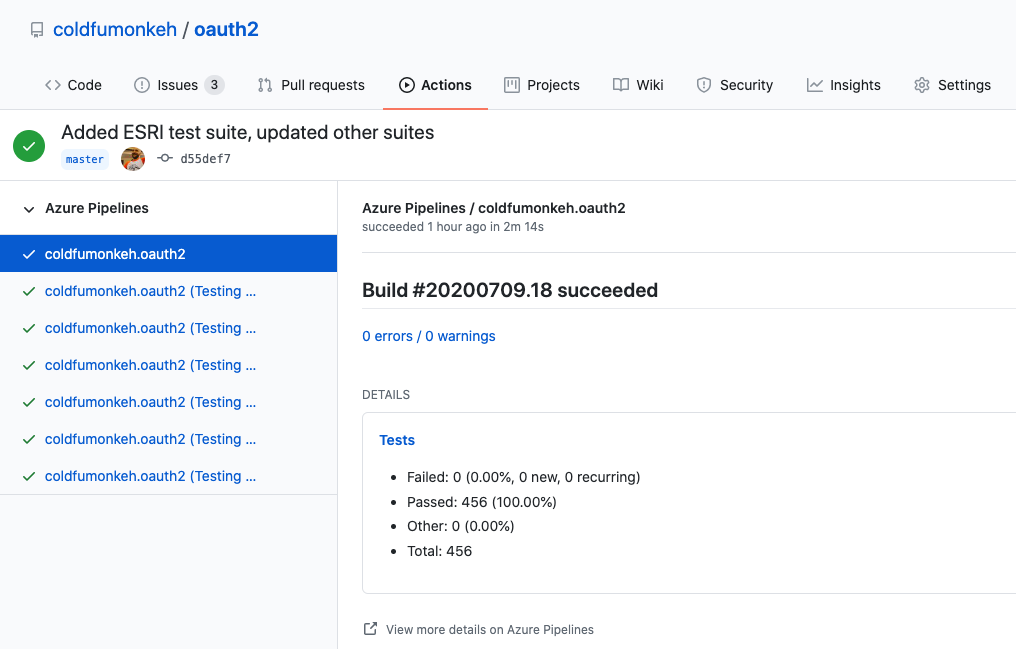Click the Actions play icon

[x=409, y=85]
